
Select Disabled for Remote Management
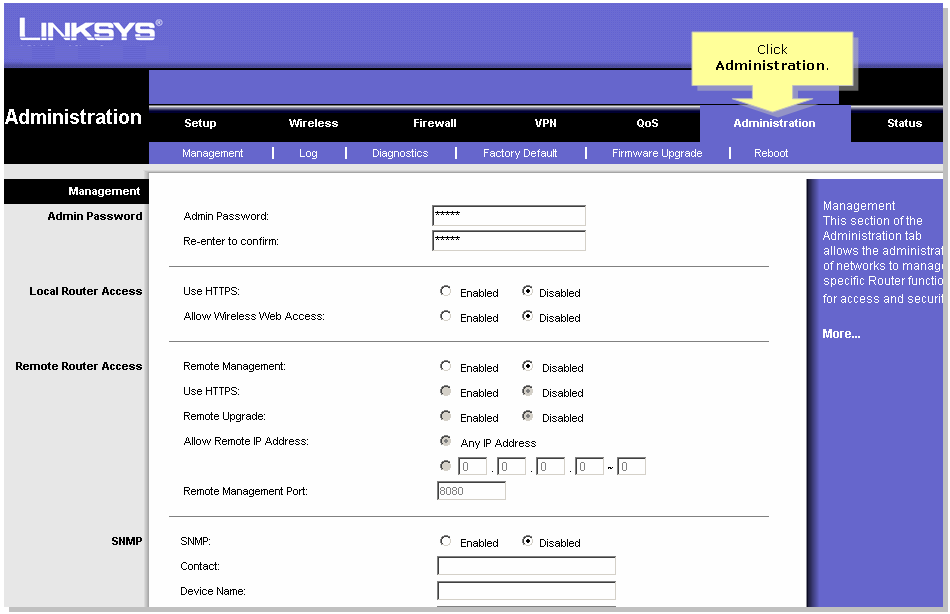coord(527,366)
